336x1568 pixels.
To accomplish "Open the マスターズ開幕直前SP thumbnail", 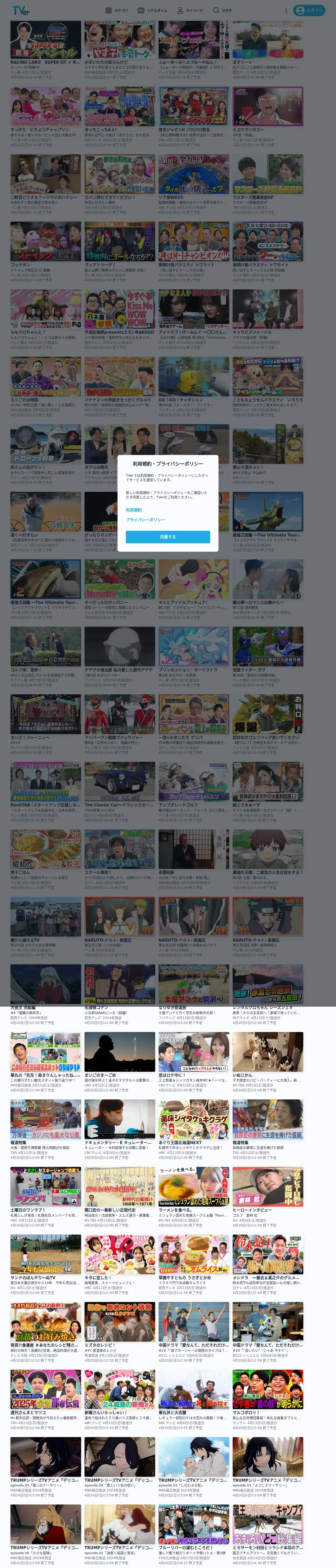I will click(268, 175).
